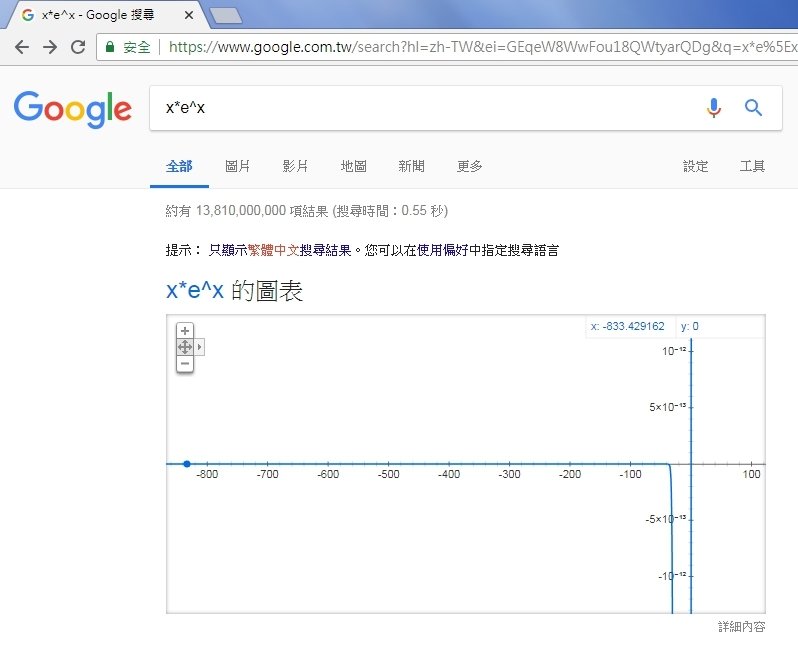Image resolution: width=798 pixels, height=651 pixels.
Task: Click the blue x*e^x graph title
Action: [x=194, y=291]
